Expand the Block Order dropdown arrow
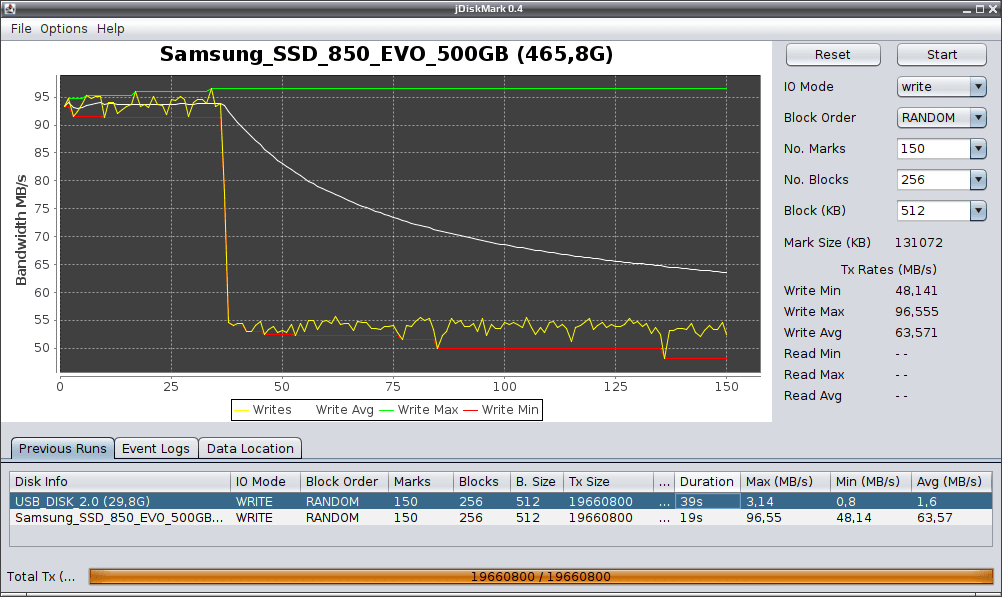Viewport: 1002px width, 597px height. (x=978, y=118)
